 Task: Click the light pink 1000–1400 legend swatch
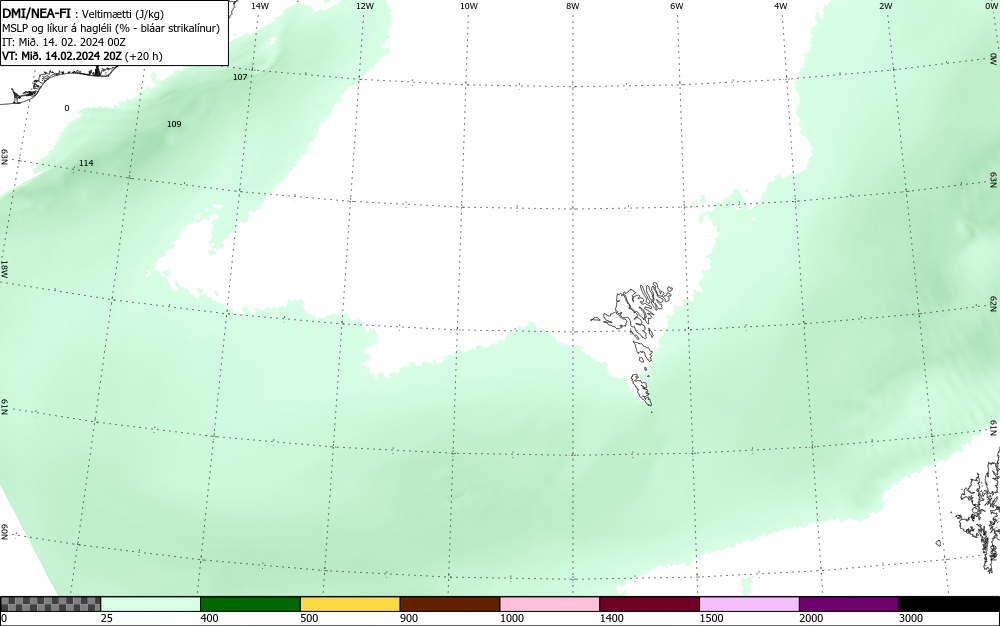point(550,604)
